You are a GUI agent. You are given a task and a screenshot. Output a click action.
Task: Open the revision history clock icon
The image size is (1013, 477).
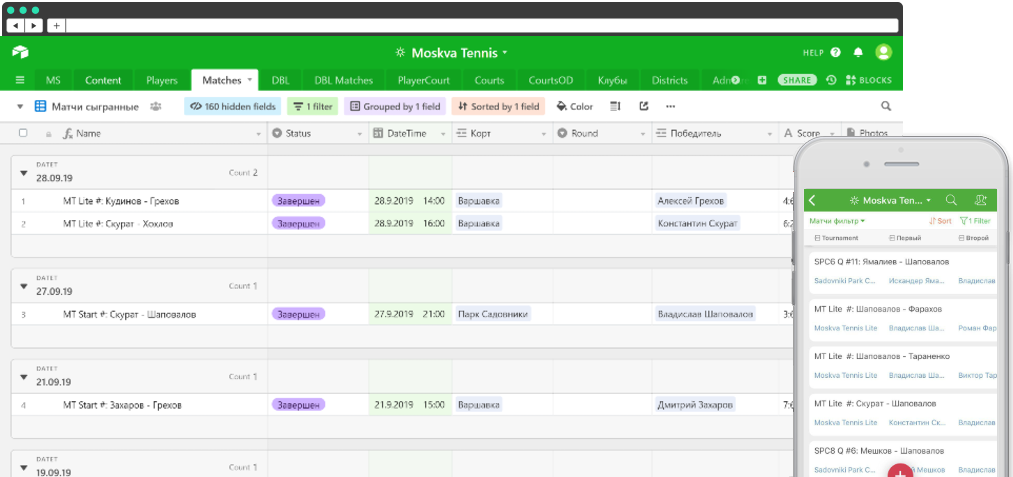click(x=831, y=80)
